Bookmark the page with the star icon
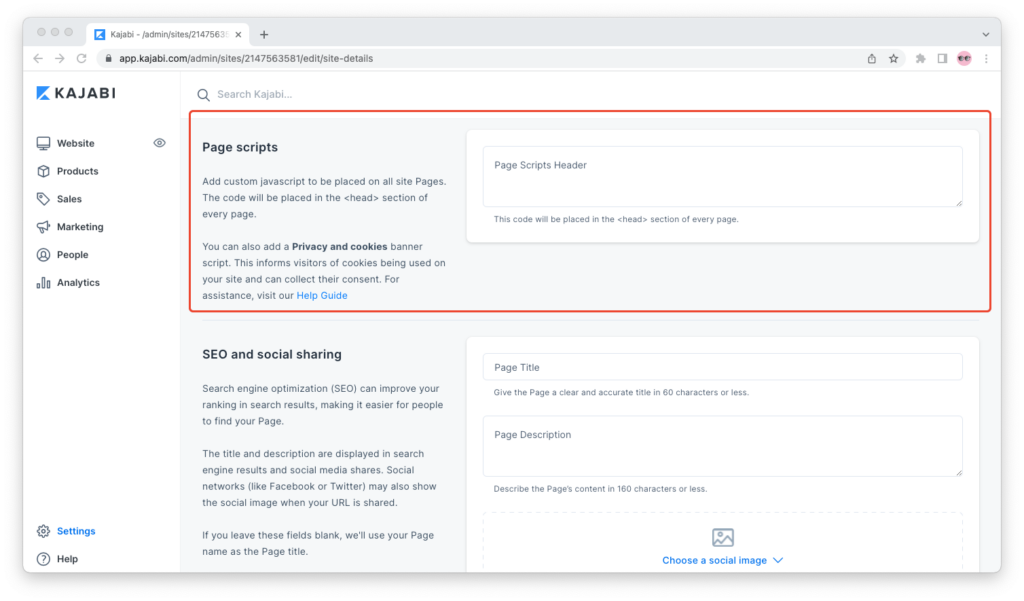 tap(893, 59)
